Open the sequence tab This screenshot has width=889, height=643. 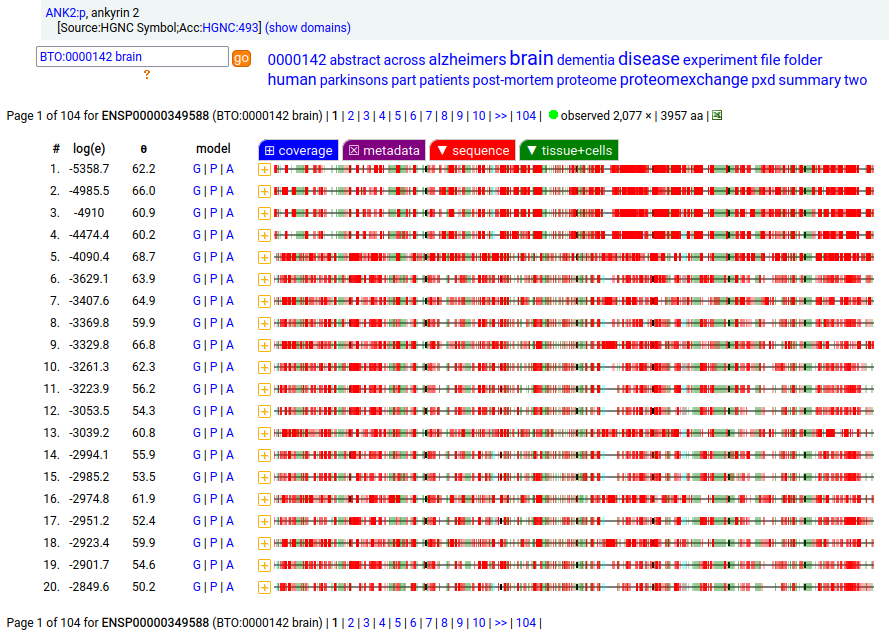pos(473,150)
